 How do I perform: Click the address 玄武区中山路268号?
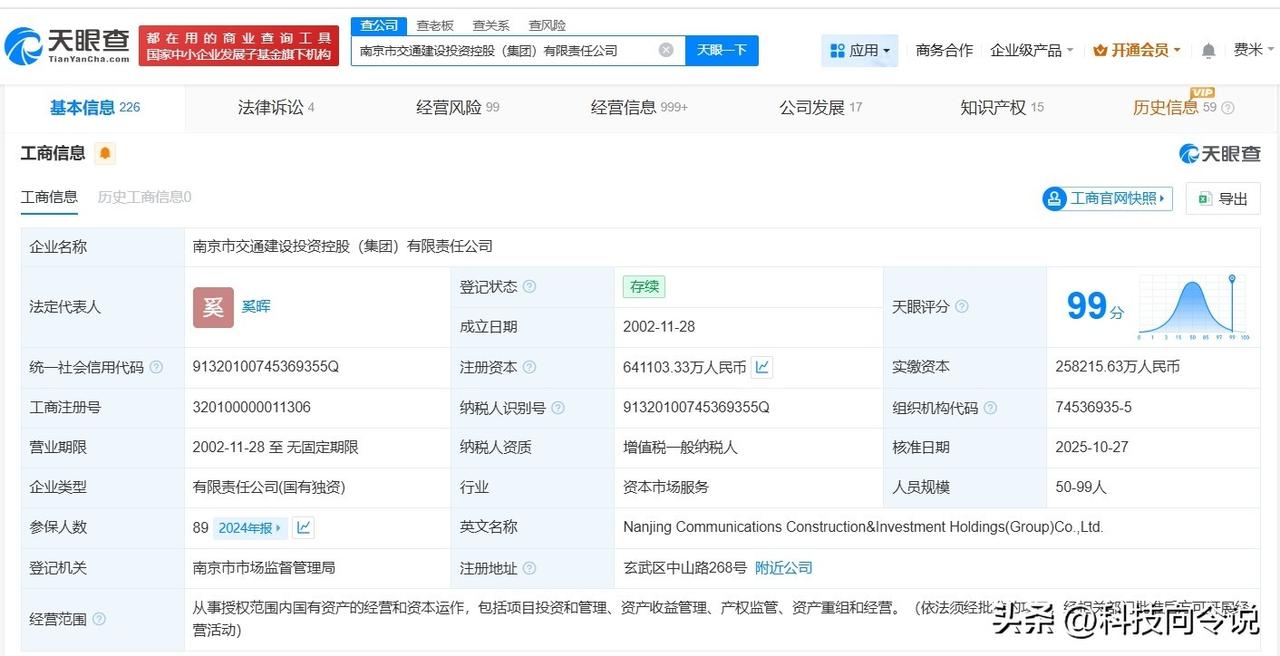pyautogui.click(x=685, y=567)
